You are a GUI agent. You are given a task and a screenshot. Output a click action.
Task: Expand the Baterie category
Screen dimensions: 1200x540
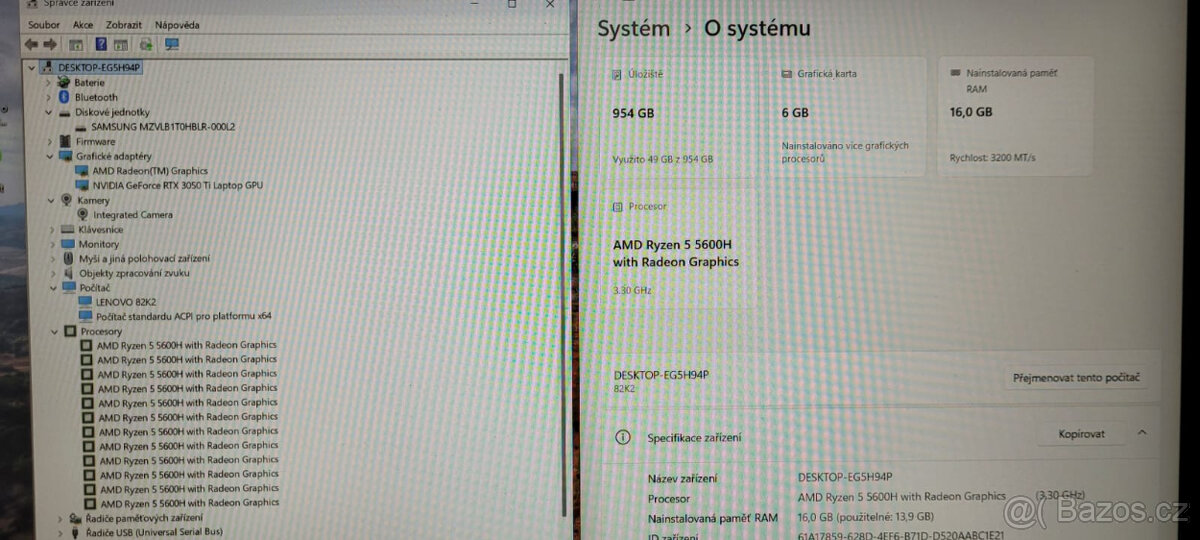tap(48, 82)
